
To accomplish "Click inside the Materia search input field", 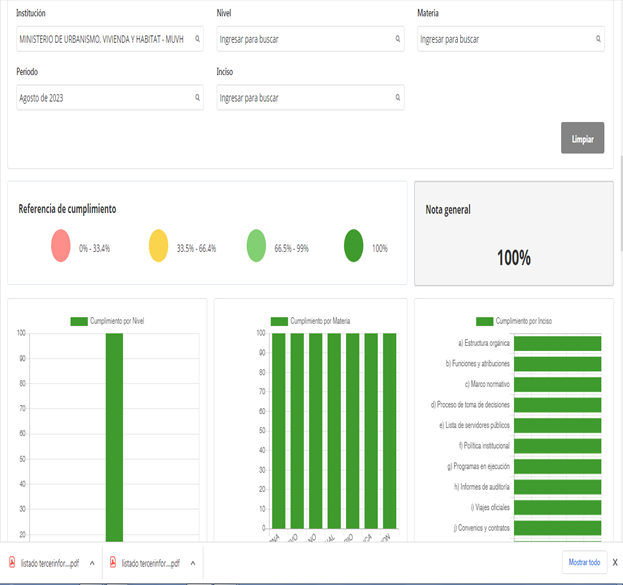I will click(505, 39).
